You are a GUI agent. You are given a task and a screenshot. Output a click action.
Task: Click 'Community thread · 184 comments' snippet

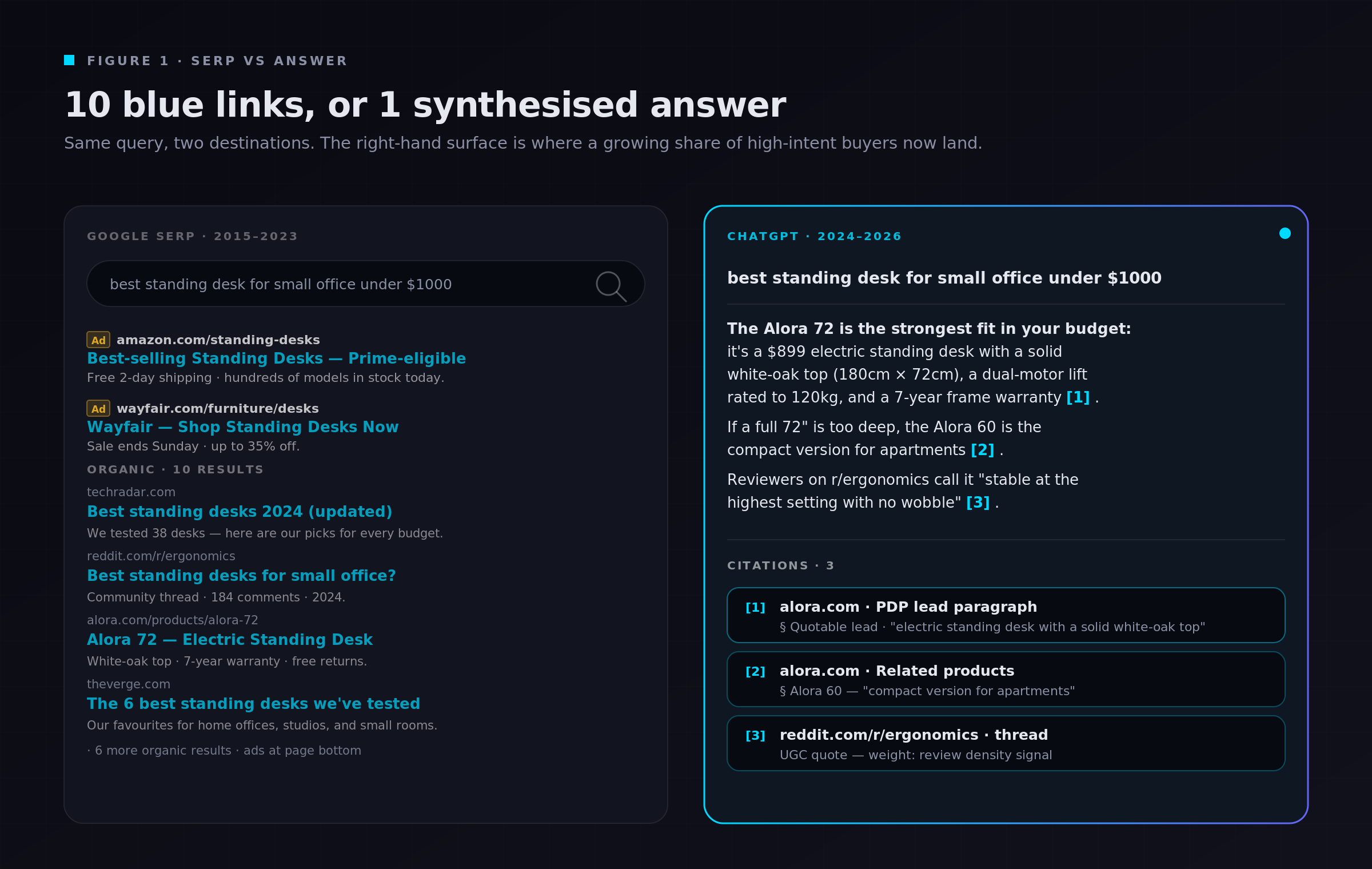coord(216,597)
